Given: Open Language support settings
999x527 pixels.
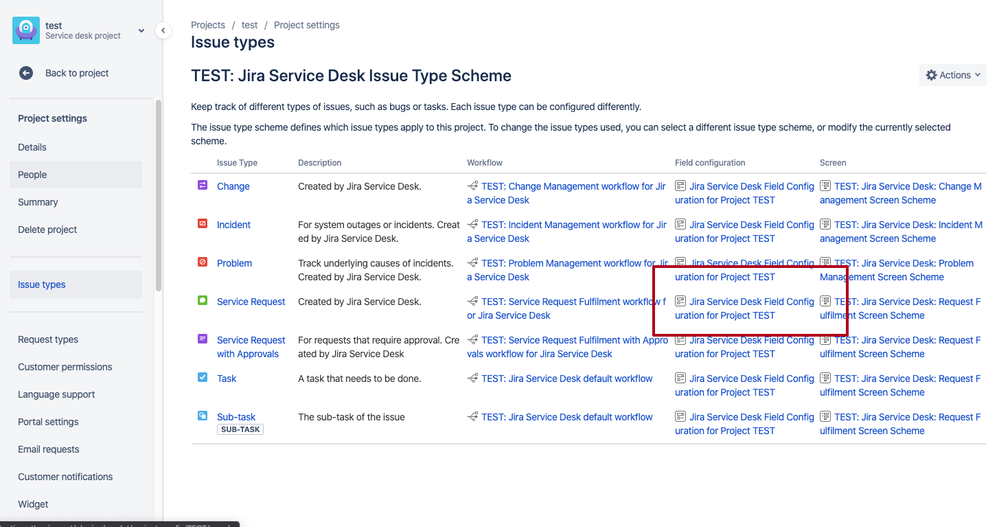Looking at the screenshot, I should click(56, 394).
